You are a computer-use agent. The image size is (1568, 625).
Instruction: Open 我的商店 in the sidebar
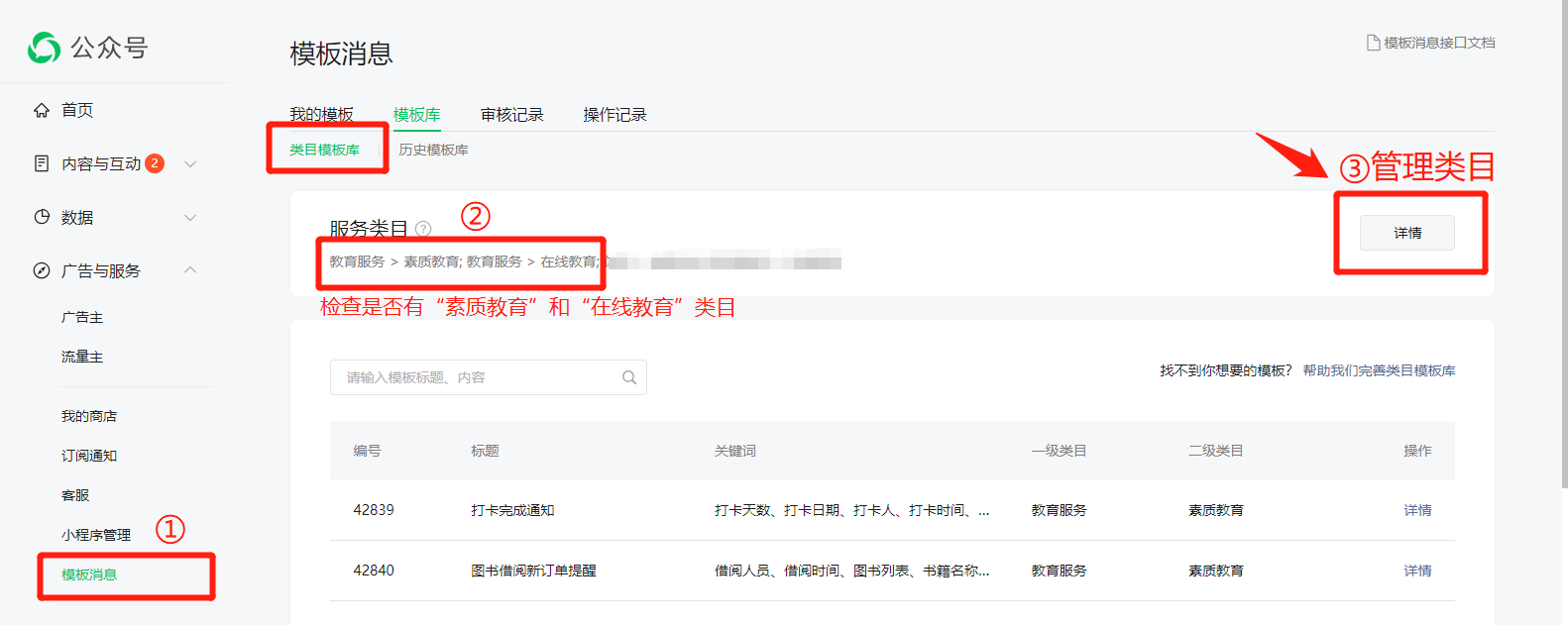point(89,416)
